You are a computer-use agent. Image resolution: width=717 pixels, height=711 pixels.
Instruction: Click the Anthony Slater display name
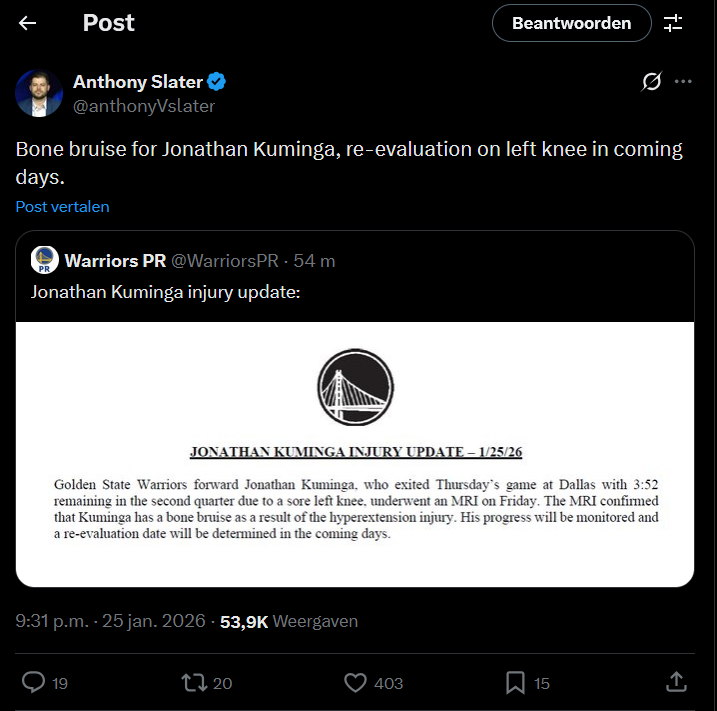coord(138,81)
